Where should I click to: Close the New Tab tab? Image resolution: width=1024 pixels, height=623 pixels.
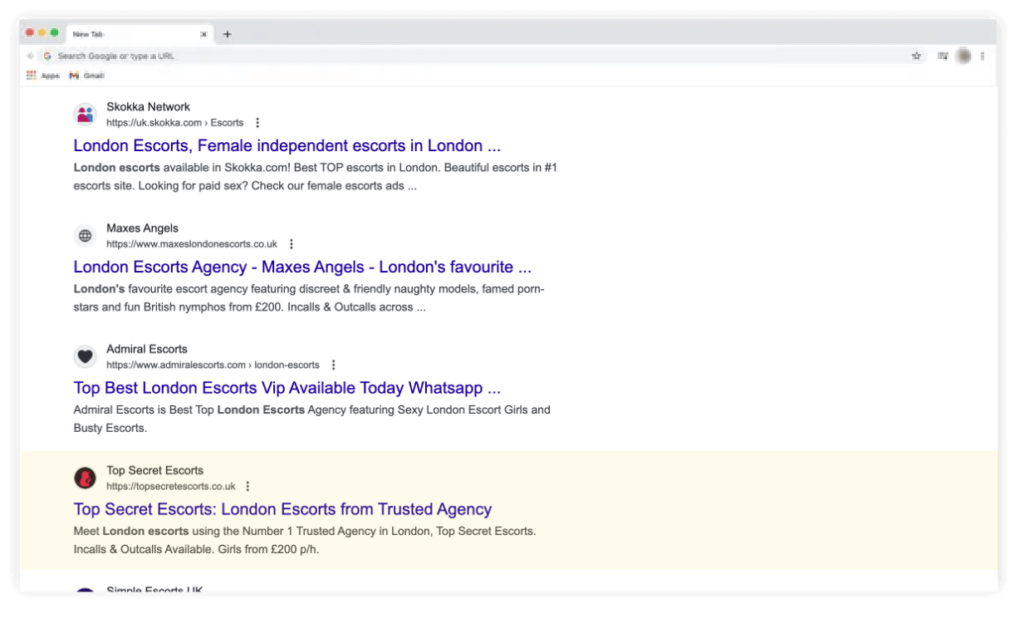click(x=204, y=34)
